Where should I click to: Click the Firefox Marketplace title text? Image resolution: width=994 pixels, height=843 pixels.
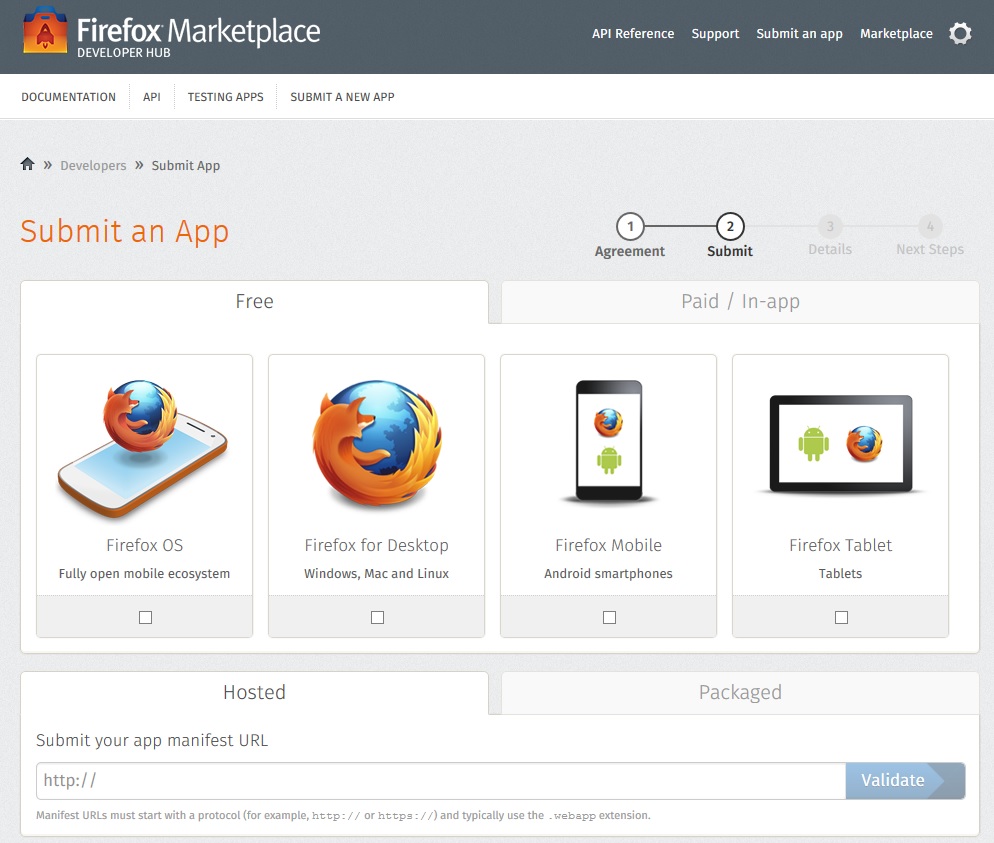pyautogui.click(x=198, y=30)
